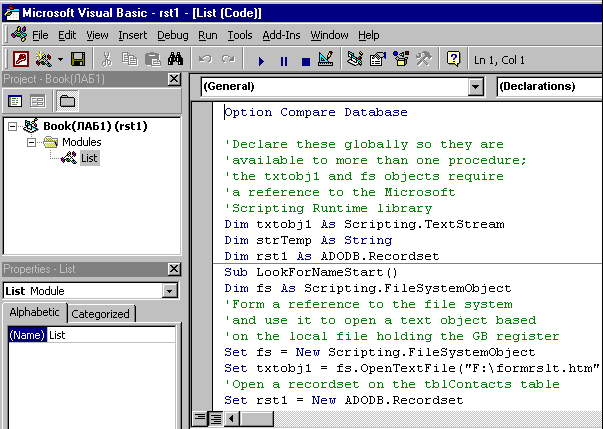The width and height of the screenshot is (603, 429).
Task: Click the Save floppy disk icon
Action: (78, 60)
